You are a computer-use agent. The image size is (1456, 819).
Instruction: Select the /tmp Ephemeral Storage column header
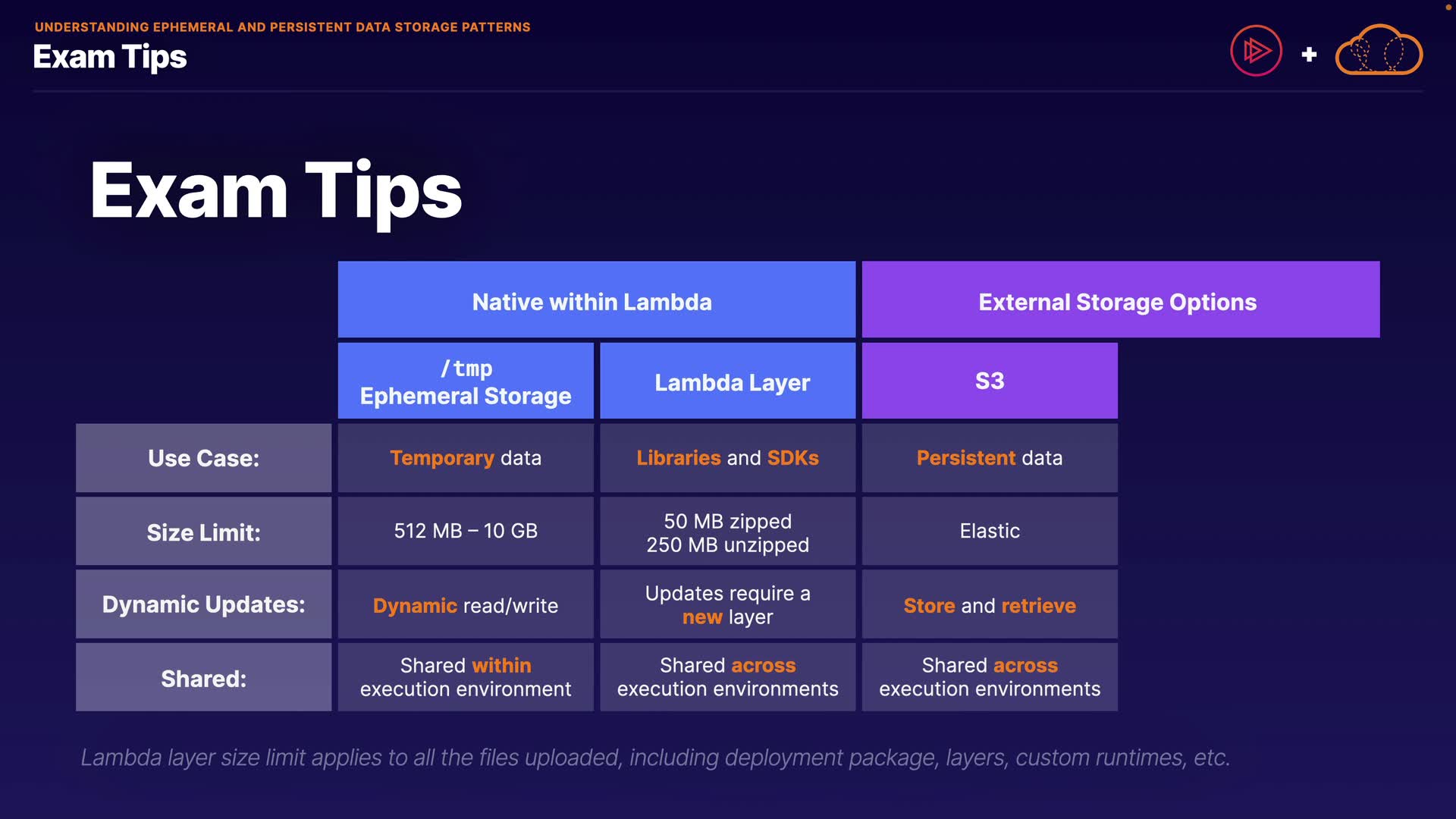tap(466, 381)
